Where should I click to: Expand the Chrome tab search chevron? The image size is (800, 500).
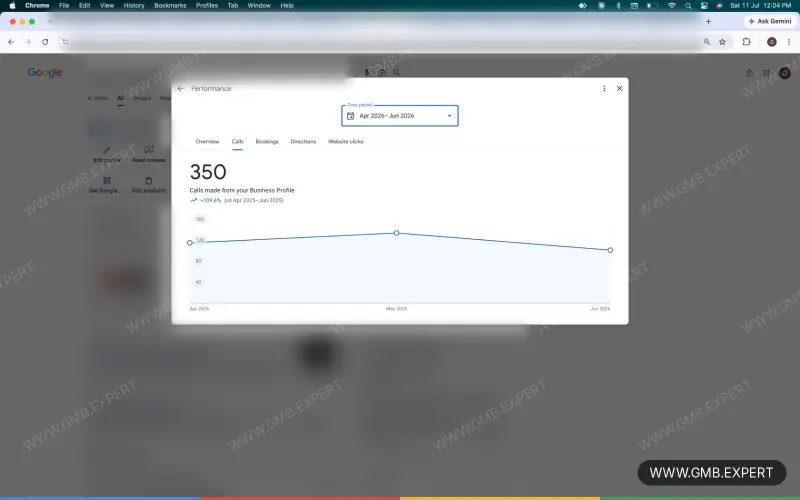pyautogui.click(x=49, y=21)
